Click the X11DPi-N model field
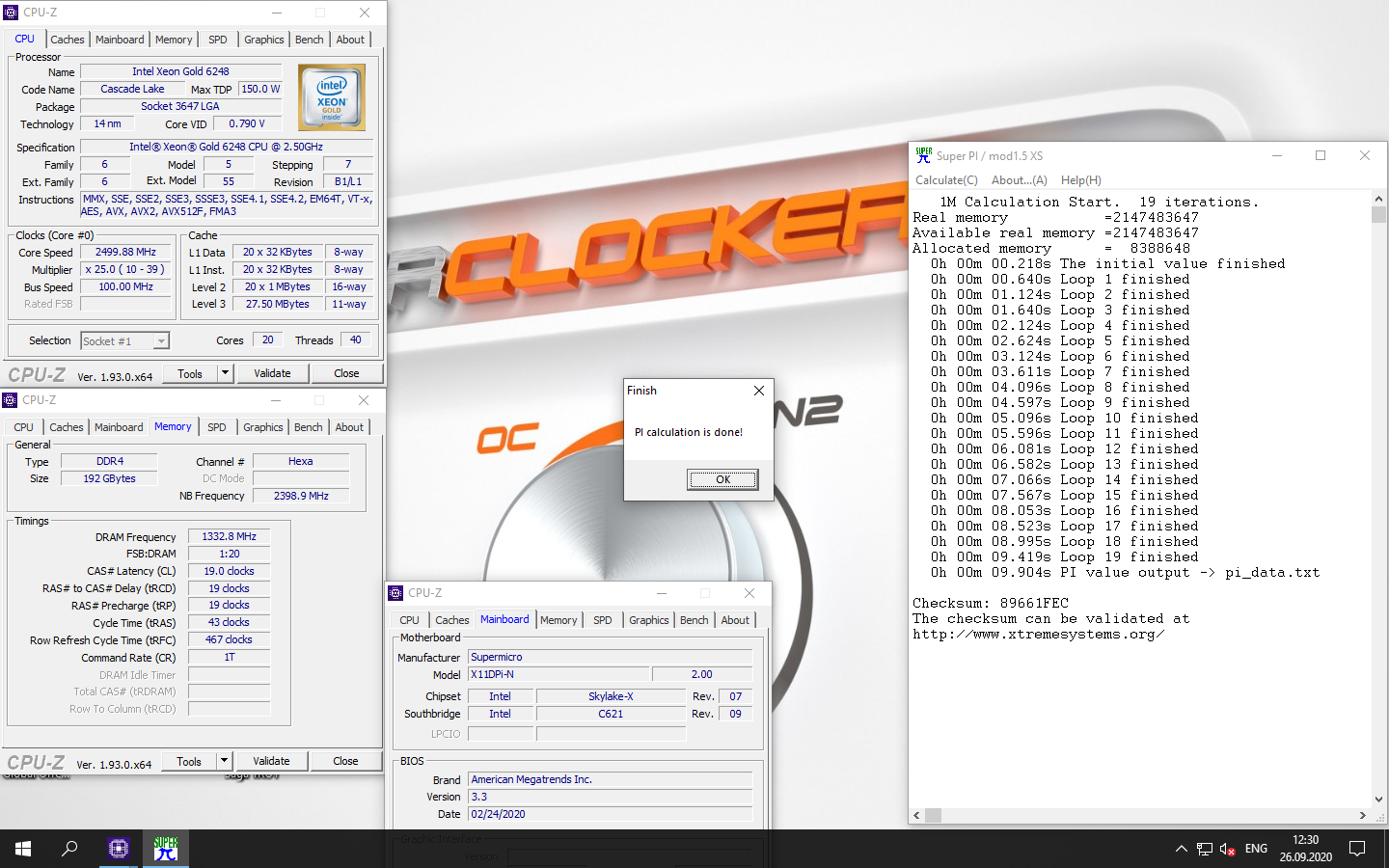This screenshot has height=868, width=1389. tap(559, 674)
